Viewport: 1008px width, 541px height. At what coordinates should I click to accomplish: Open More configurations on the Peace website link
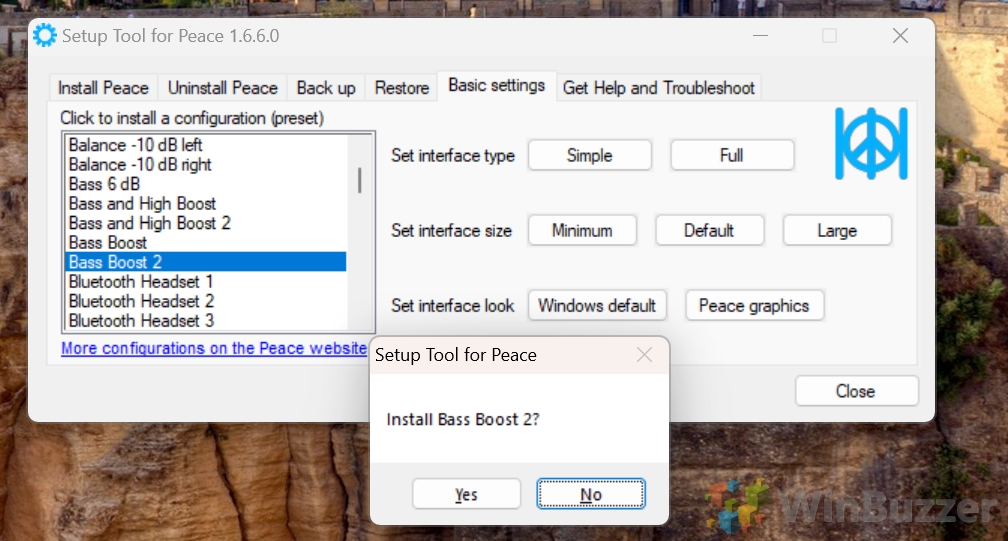pyautogui.click(x=214, y=348)
